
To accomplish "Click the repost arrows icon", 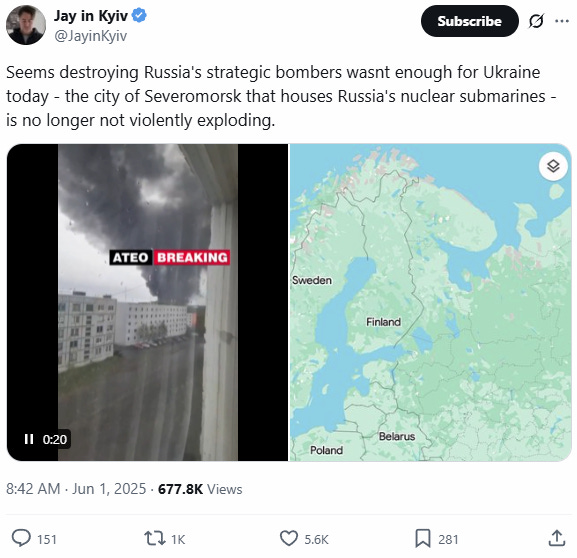I will pyautogui.click(x=155, y=538).
